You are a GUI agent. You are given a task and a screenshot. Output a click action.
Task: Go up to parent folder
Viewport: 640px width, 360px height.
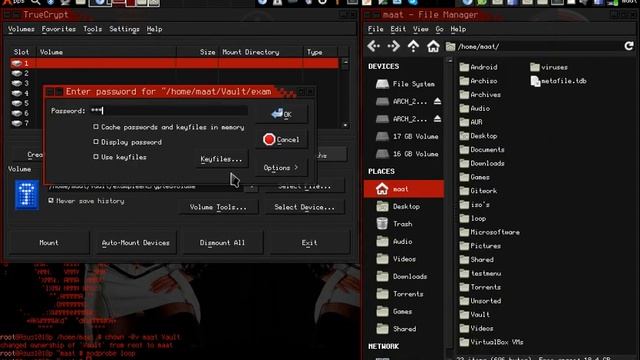point(413,46)
